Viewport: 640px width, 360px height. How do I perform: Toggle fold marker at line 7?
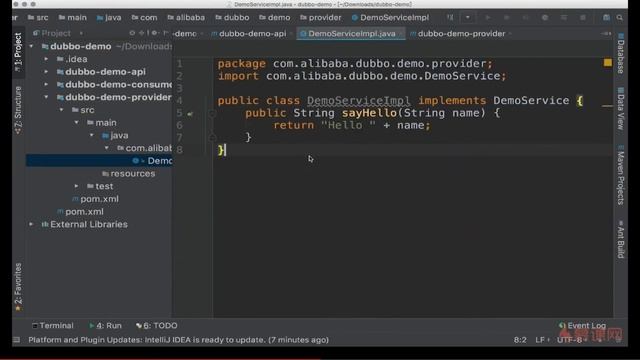tap(212, 138)
